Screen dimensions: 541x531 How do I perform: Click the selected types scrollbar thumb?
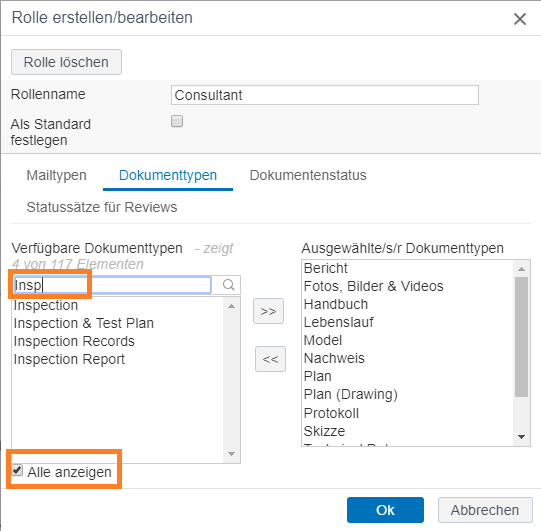(521, 337)
